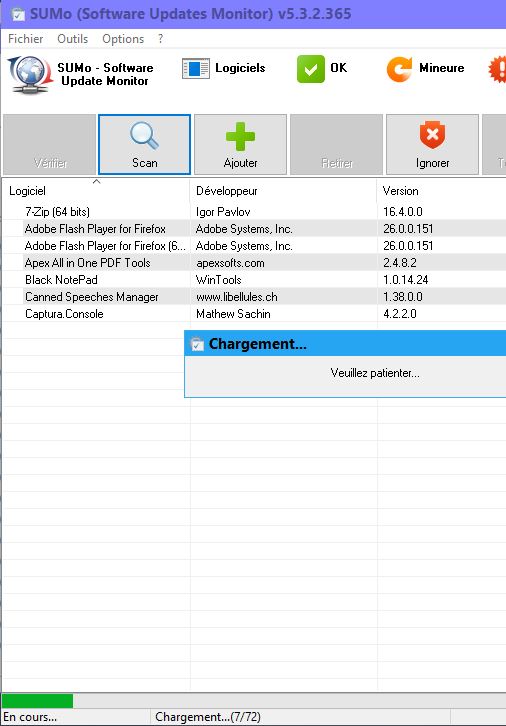Click the SUMo title bar app icon
The width and height of the screenshot is (506, 726).
[x=19, y=14]
